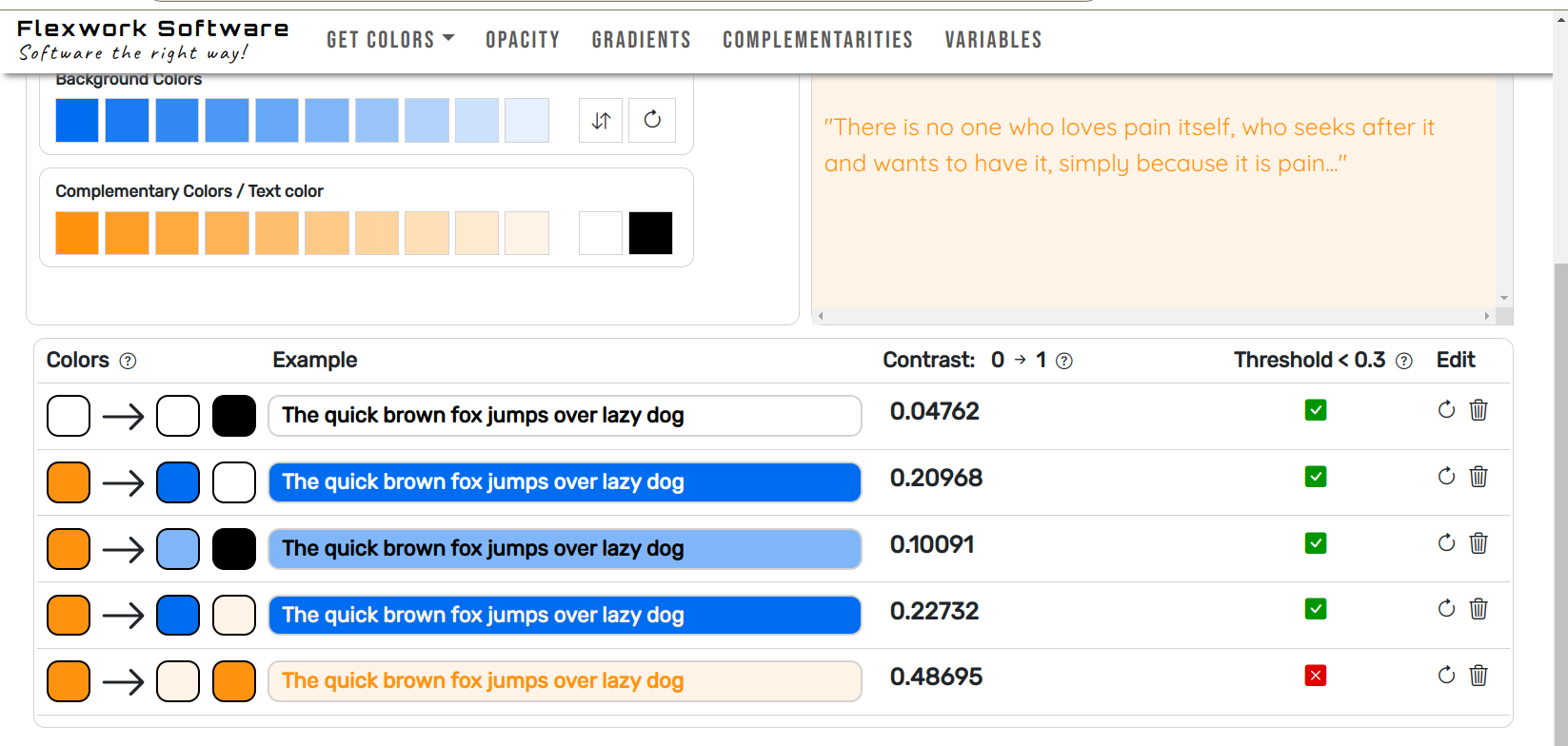The height and width of the screenshot is (746, 1568).
Task: Click red threshold cross in 0.48695 row
Action: pyautogui.click(x=1316, y=676)
